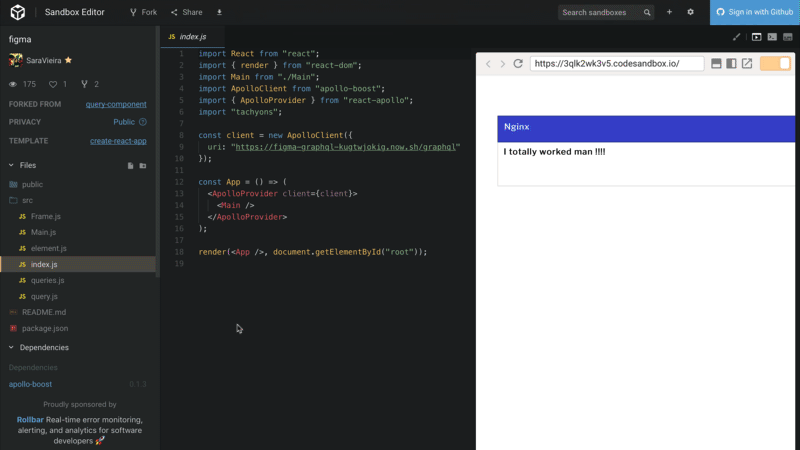
Task: Click the sandbox title figma
Action: (x=20, y=39)
